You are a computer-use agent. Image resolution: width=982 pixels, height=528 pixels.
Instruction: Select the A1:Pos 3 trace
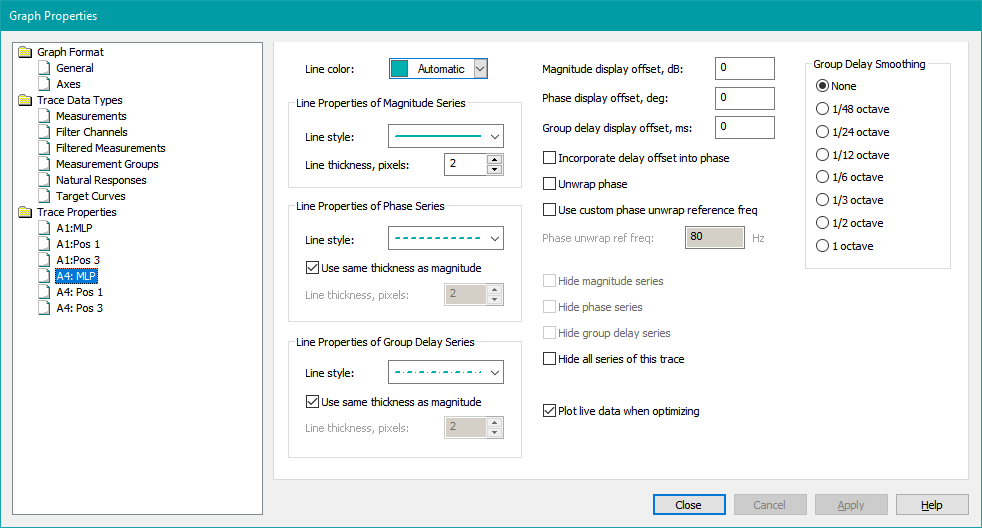(78, 260)
